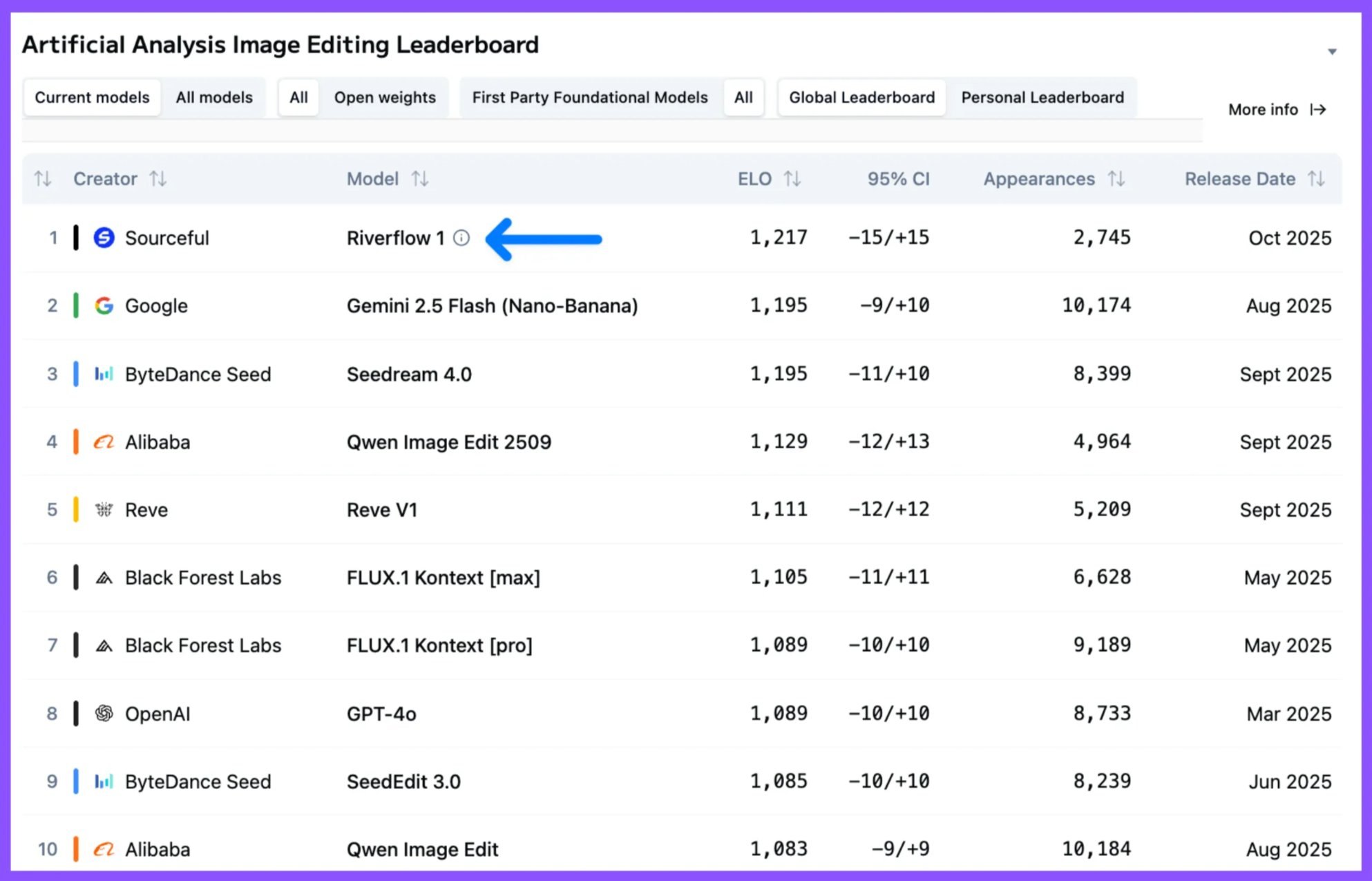
Task: Select the Current models toggle
Action: [92, 97]
